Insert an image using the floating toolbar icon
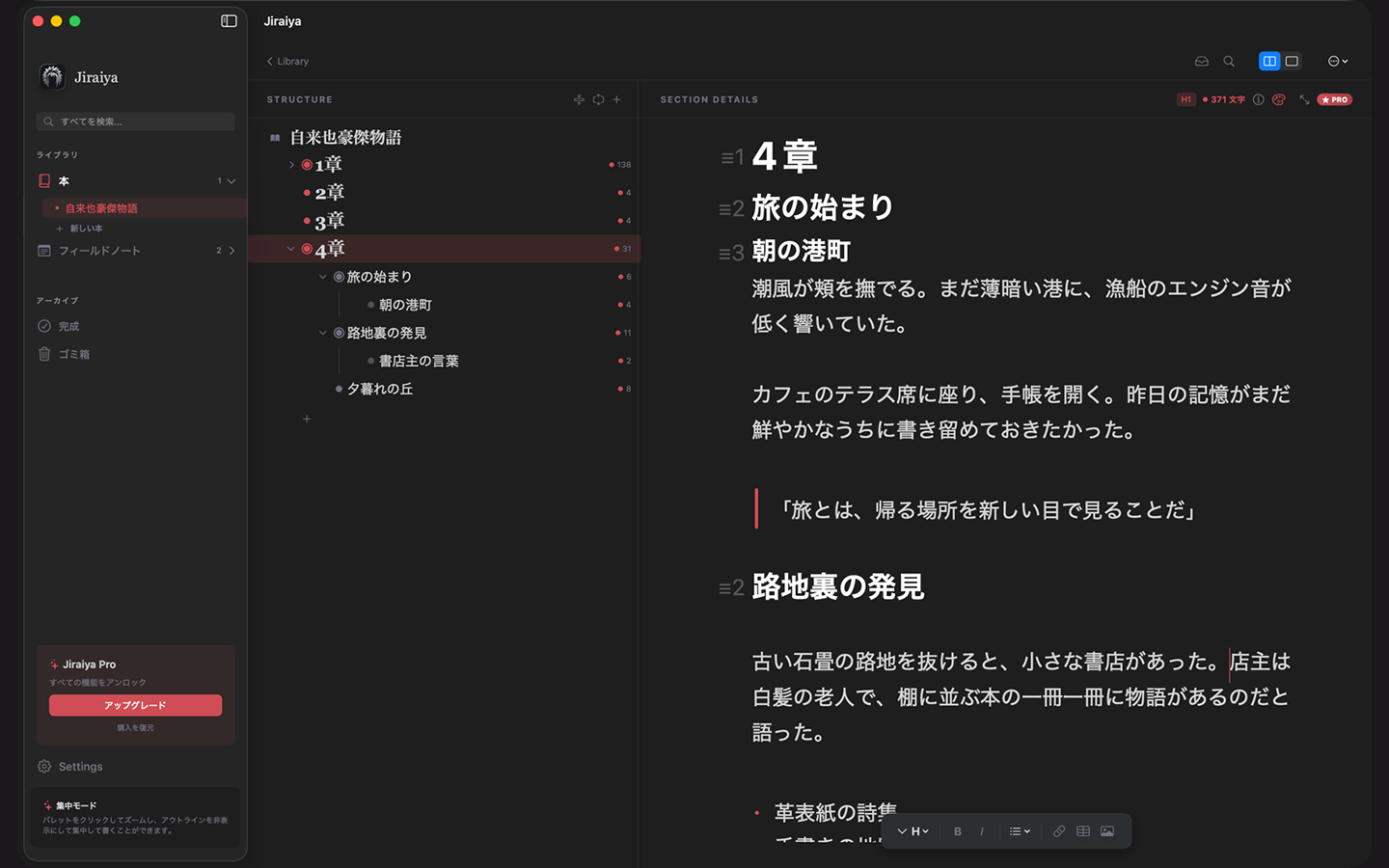This screenshot has height=868, width=1389. tap(1108, 830)
